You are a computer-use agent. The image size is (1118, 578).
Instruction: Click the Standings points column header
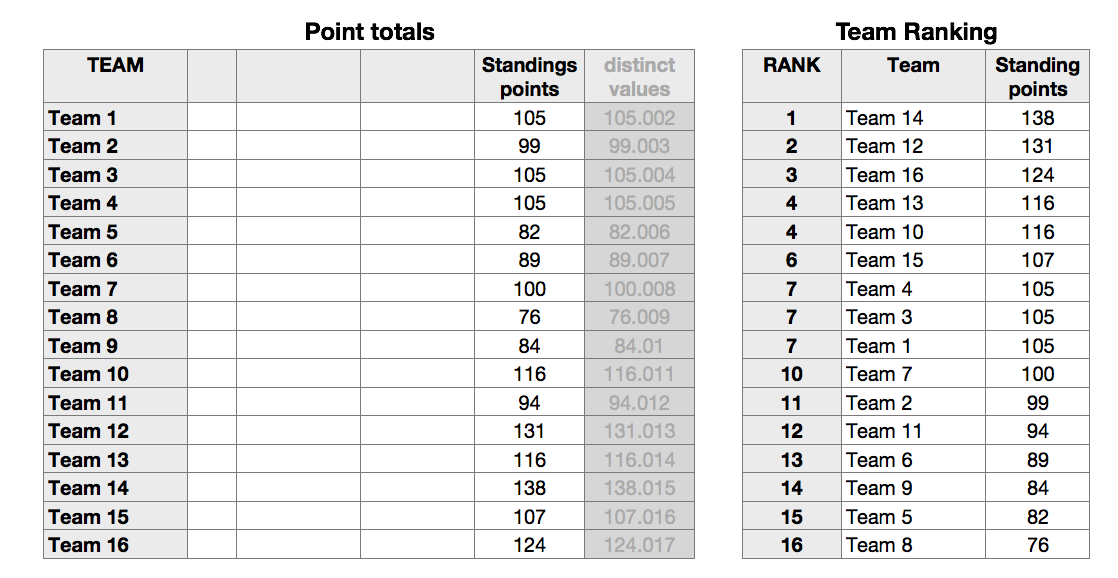529,77
